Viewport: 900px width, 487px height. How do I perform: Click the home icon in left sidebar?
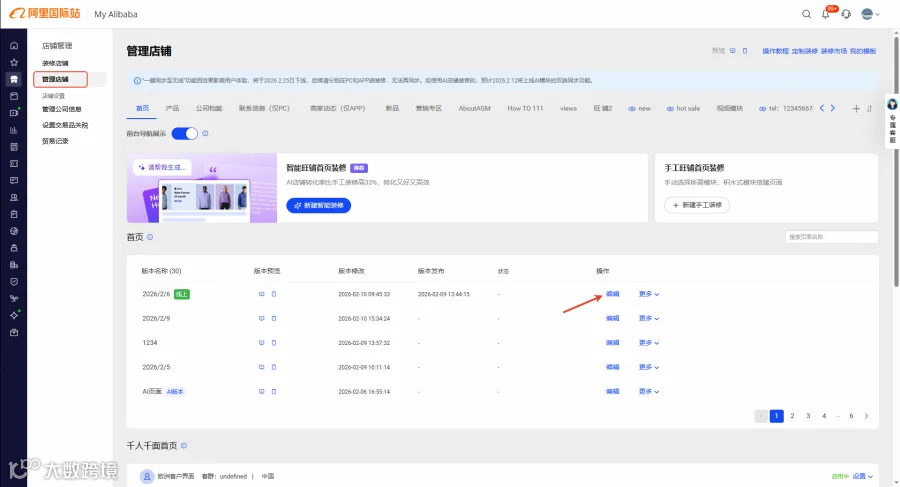14,45
